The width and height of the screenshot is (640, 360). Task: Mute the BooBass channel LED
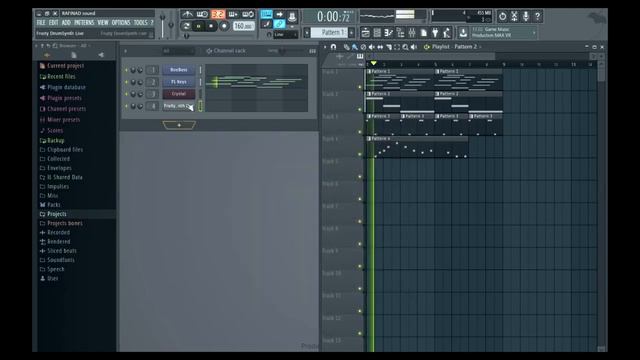click(x=126, y=70)
